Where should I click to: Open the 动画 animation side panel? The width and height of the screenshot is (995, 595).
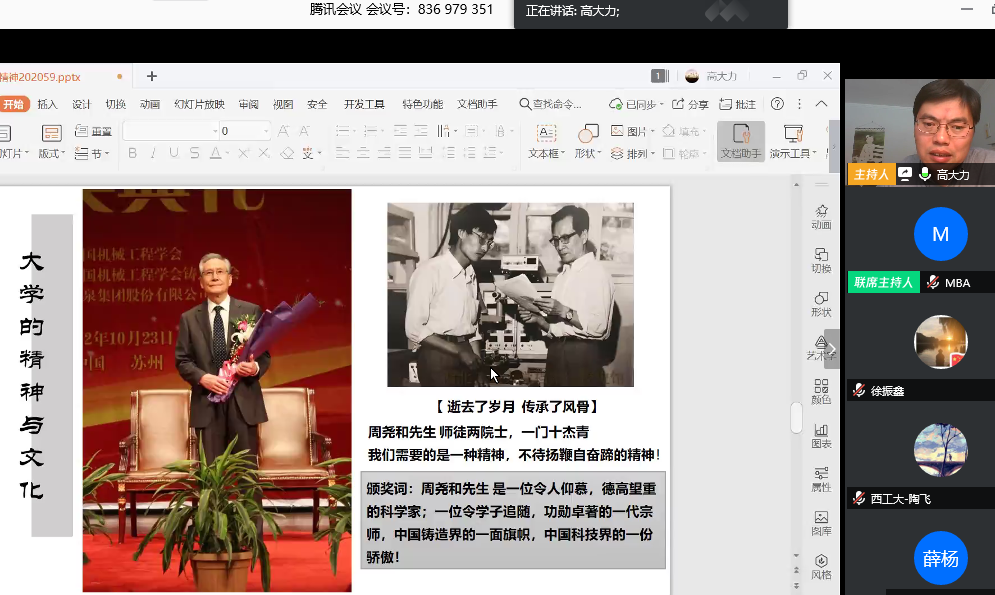pos(821,216)
